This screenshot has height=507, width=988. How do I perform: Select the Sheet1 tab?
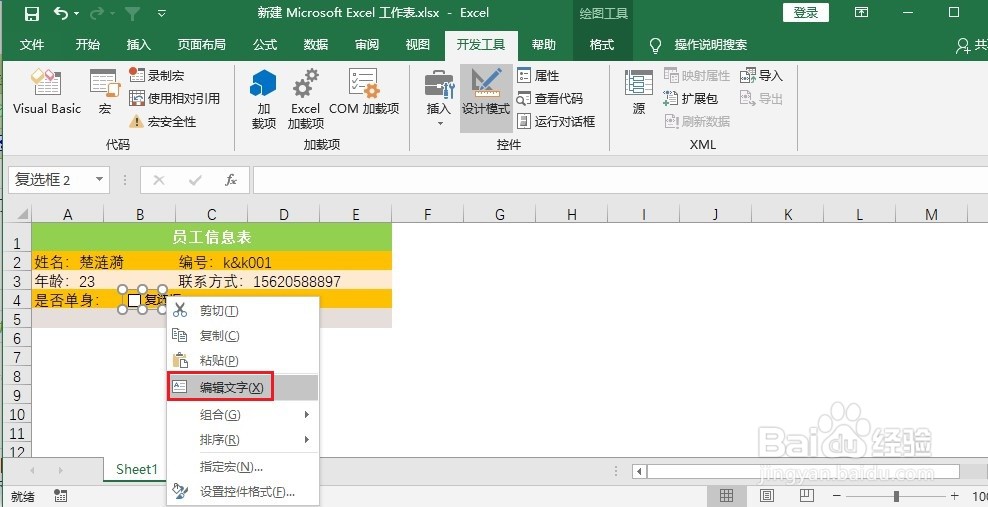pos(136,469)
